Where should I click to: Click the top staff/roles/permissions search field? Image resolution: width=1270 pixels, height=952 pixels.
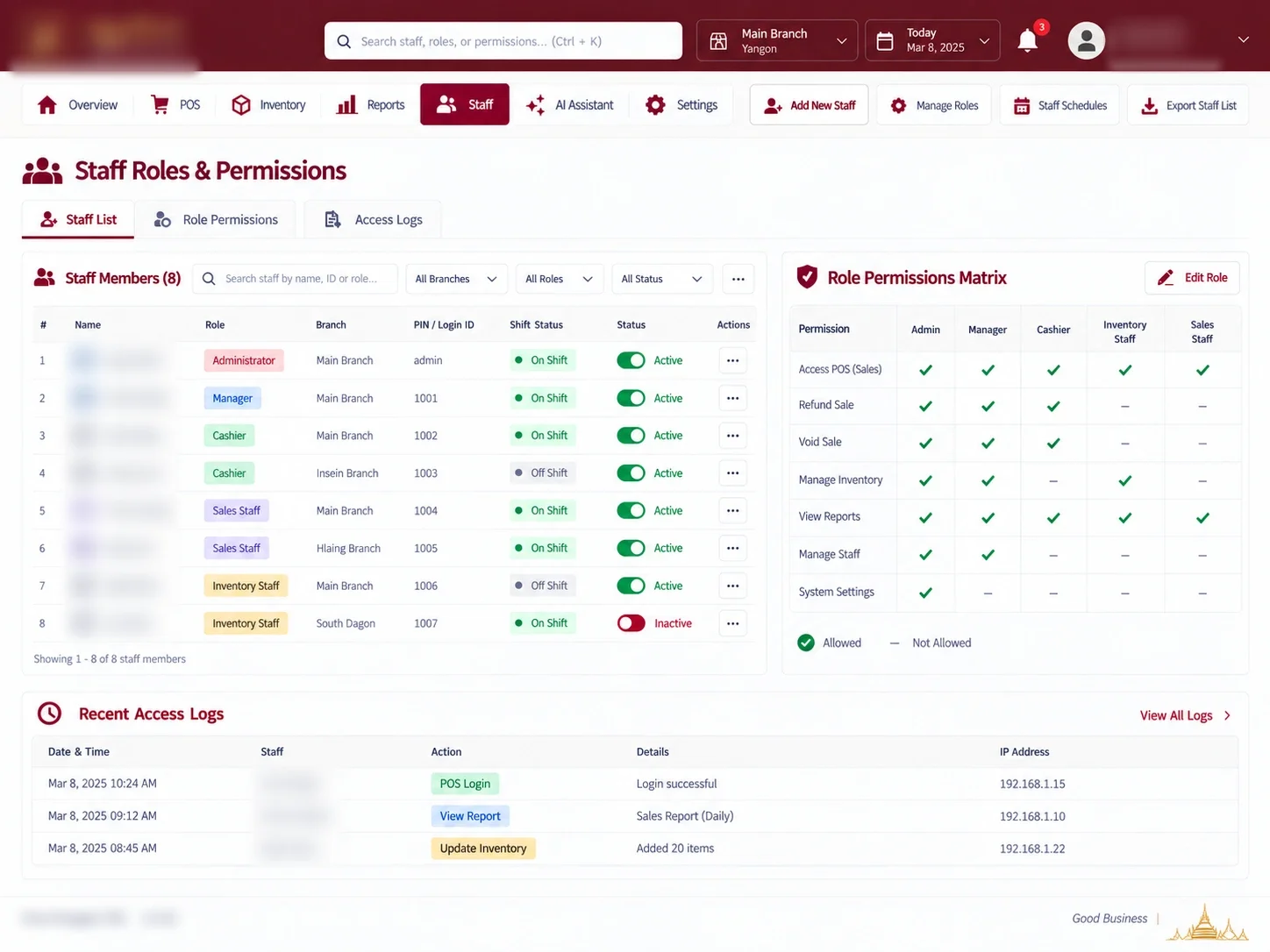503,41
